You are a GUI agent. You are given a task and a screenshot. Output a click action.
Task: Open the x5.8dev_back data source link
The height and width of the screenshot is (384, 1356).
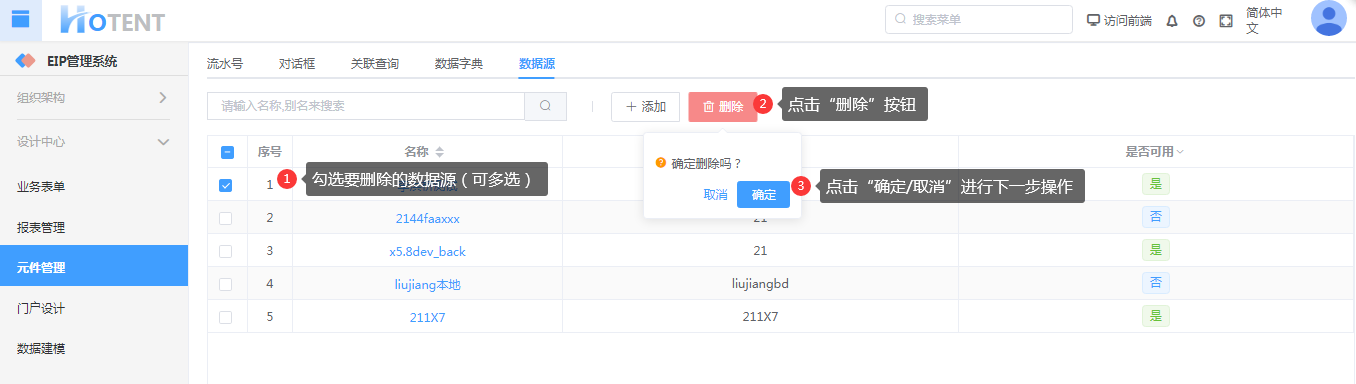pyautogui.click(x=427, y=251)
